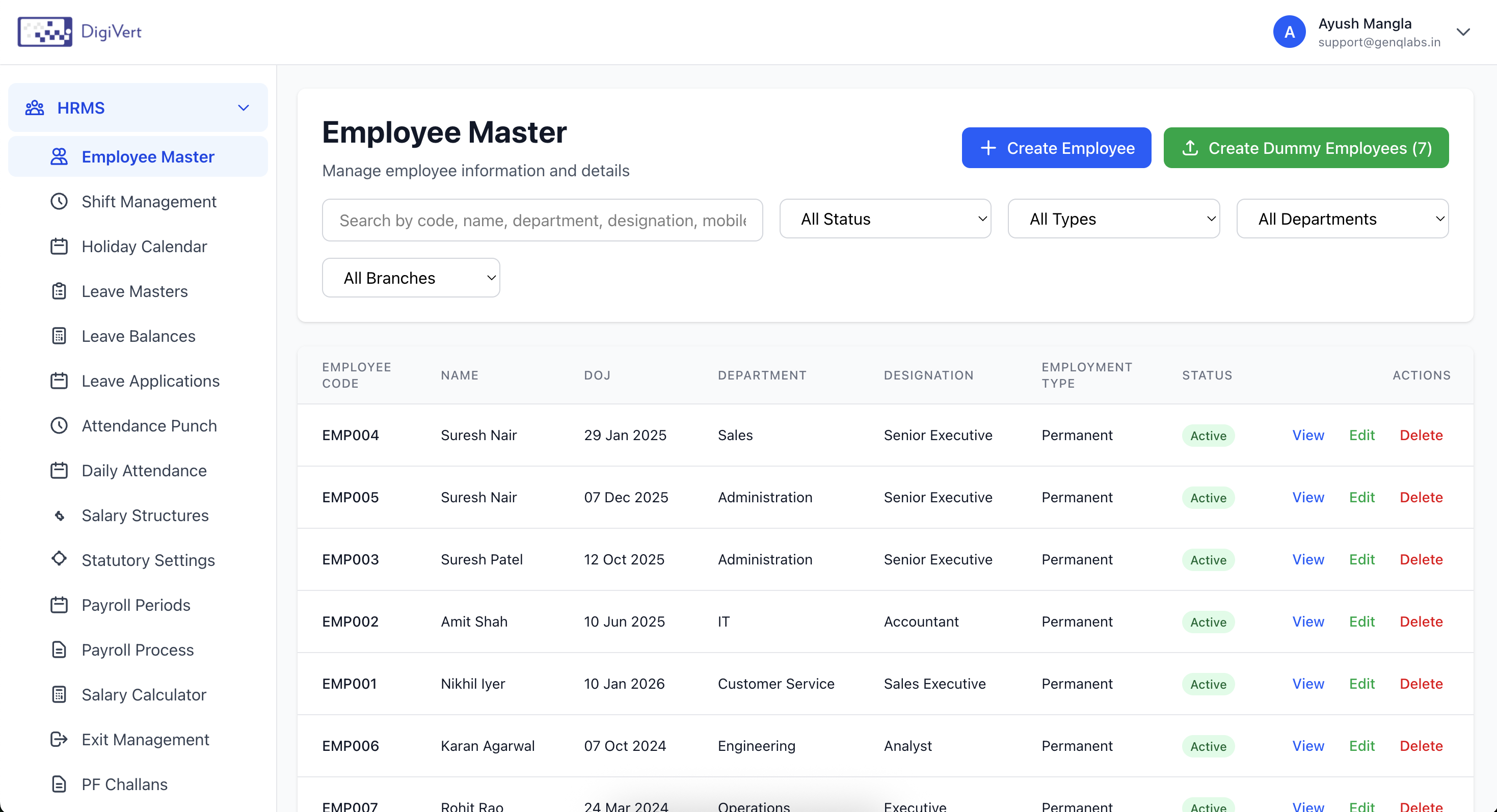The image size is (1497, 812).
Task: Click the PF Challans document icon
Action: (59, 784)
